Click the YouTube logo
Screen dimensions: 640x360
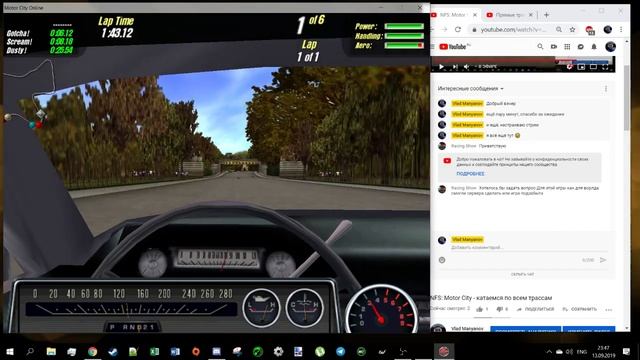[454, 47]
